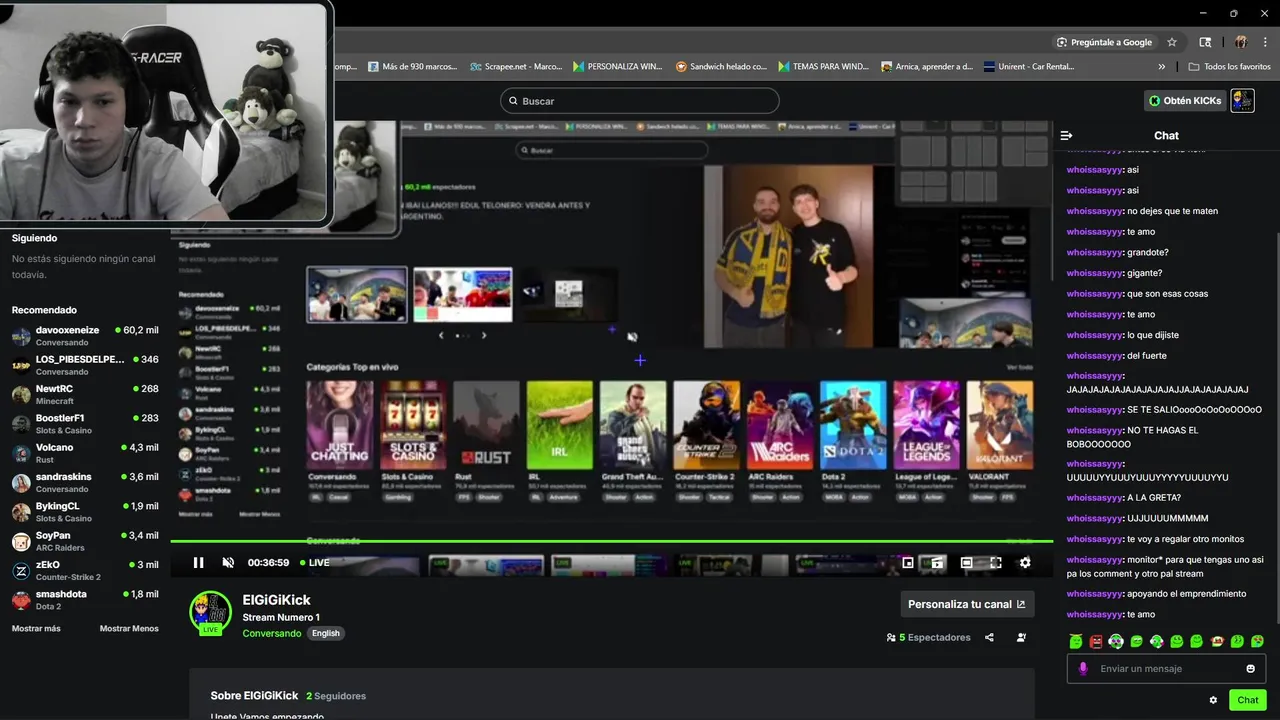This screenshot has height=720, width=1280.
Task: Focus the Enviar un mensaje field
Action: click(x=1166, y=669)
